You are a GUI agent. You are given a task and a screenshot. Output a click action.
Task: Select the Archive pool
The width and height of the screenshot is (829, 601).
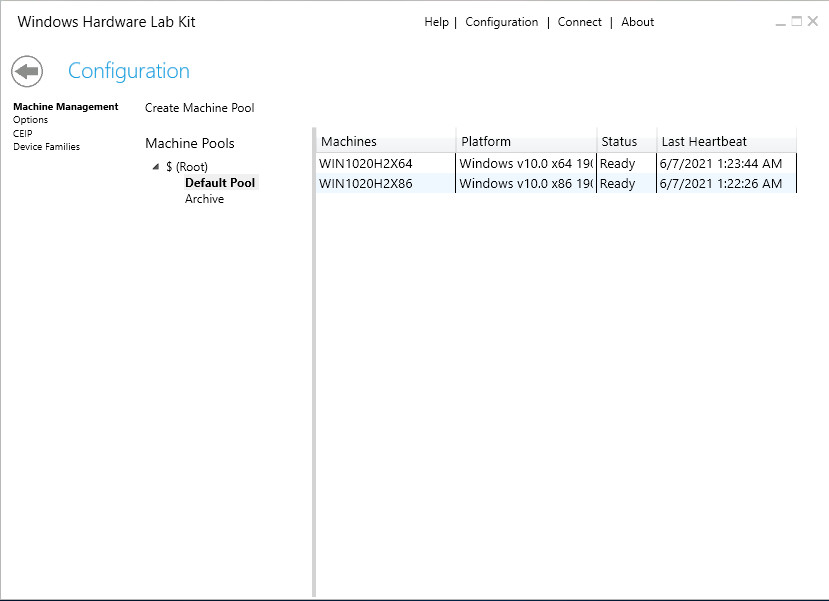(x=204, y=199)
